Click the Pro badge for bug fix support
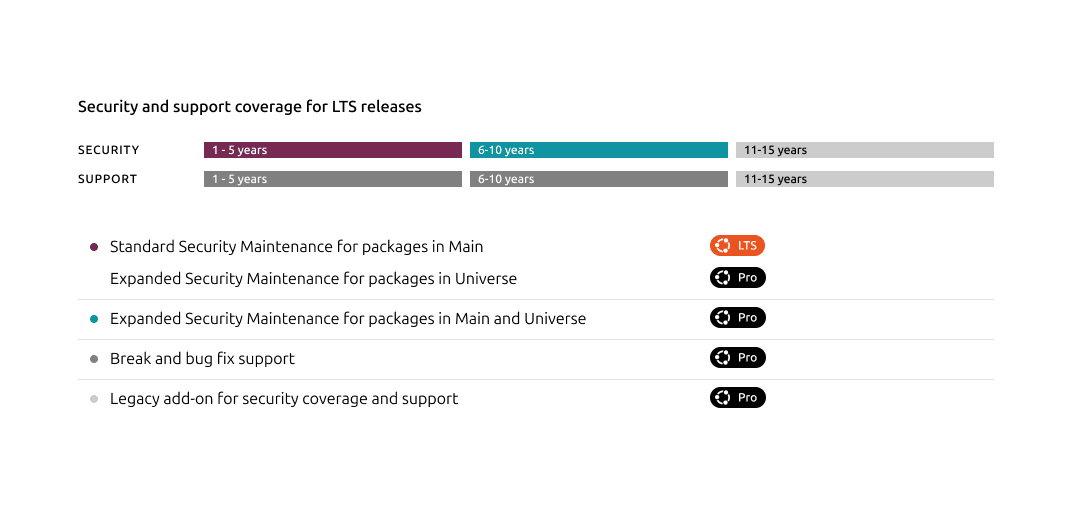 pos(737,358)
